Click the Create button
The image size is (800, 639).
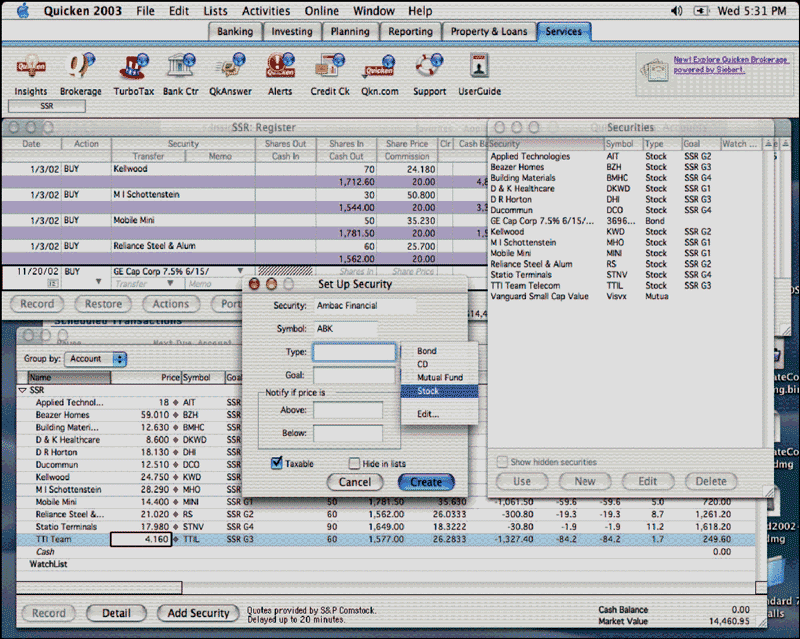(x=425, y=482)
